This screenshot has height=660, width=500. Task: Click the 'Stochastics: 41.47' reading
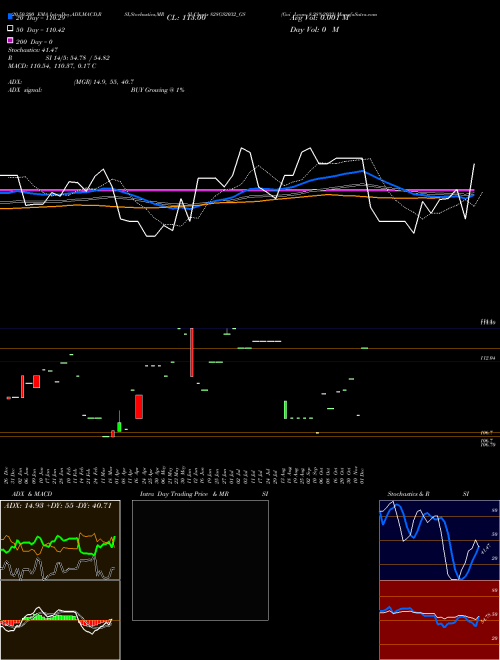point(33,50)
